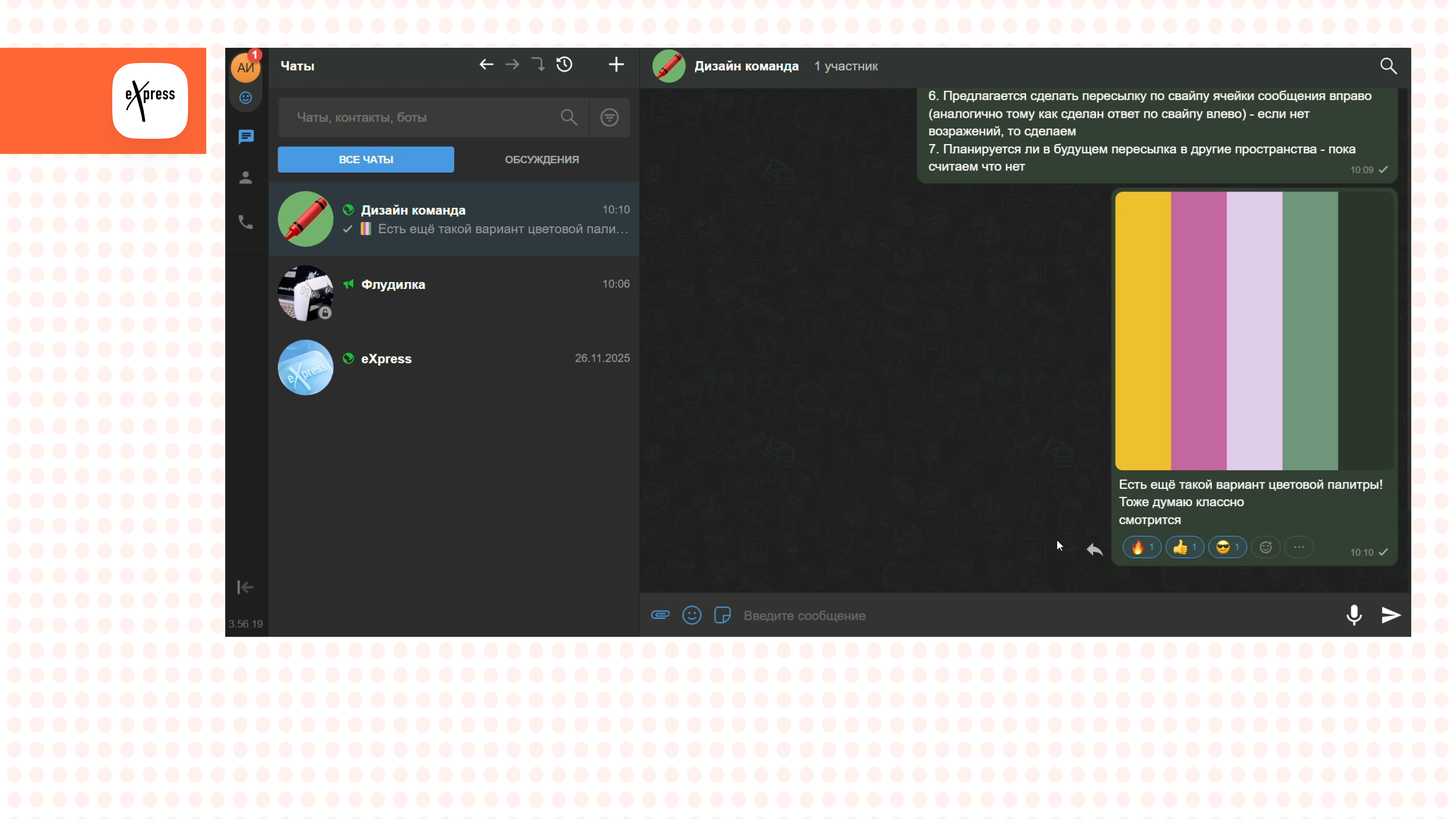
Task: Toggle the sunglasses emoji reaction
Action: pyautogui.click(x=1227, y=547)
